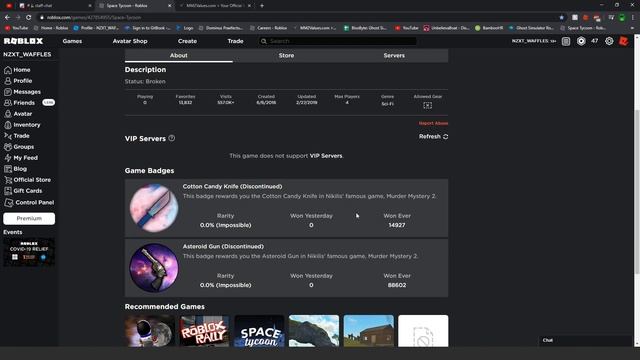Open Create in the header

click(x=187, y=41)
